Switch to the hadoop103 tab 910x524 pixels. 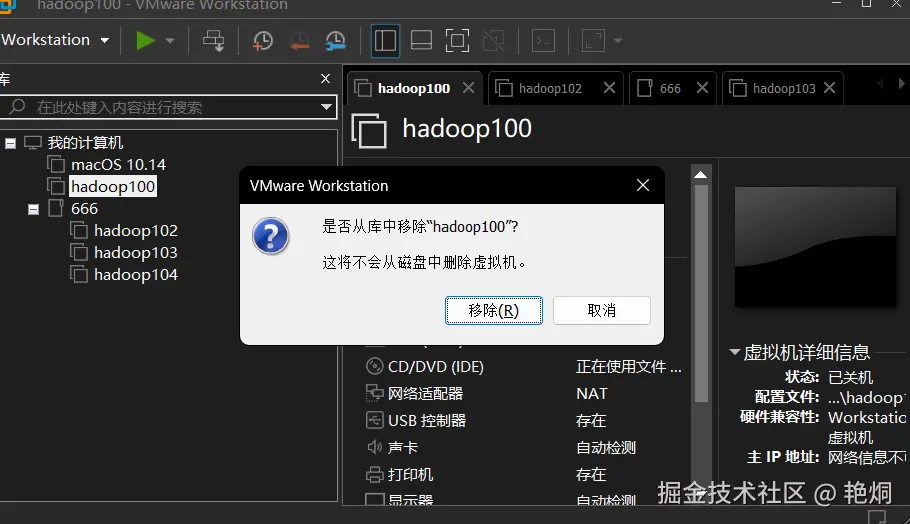(x=783, y=88)
